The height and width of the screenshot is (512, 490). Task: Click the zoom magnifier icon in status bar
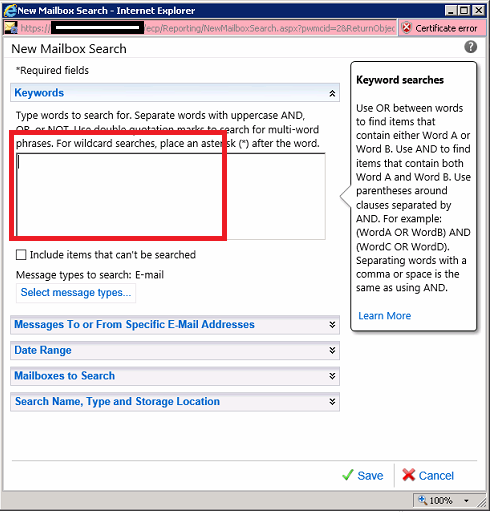(x=422, y=500)
